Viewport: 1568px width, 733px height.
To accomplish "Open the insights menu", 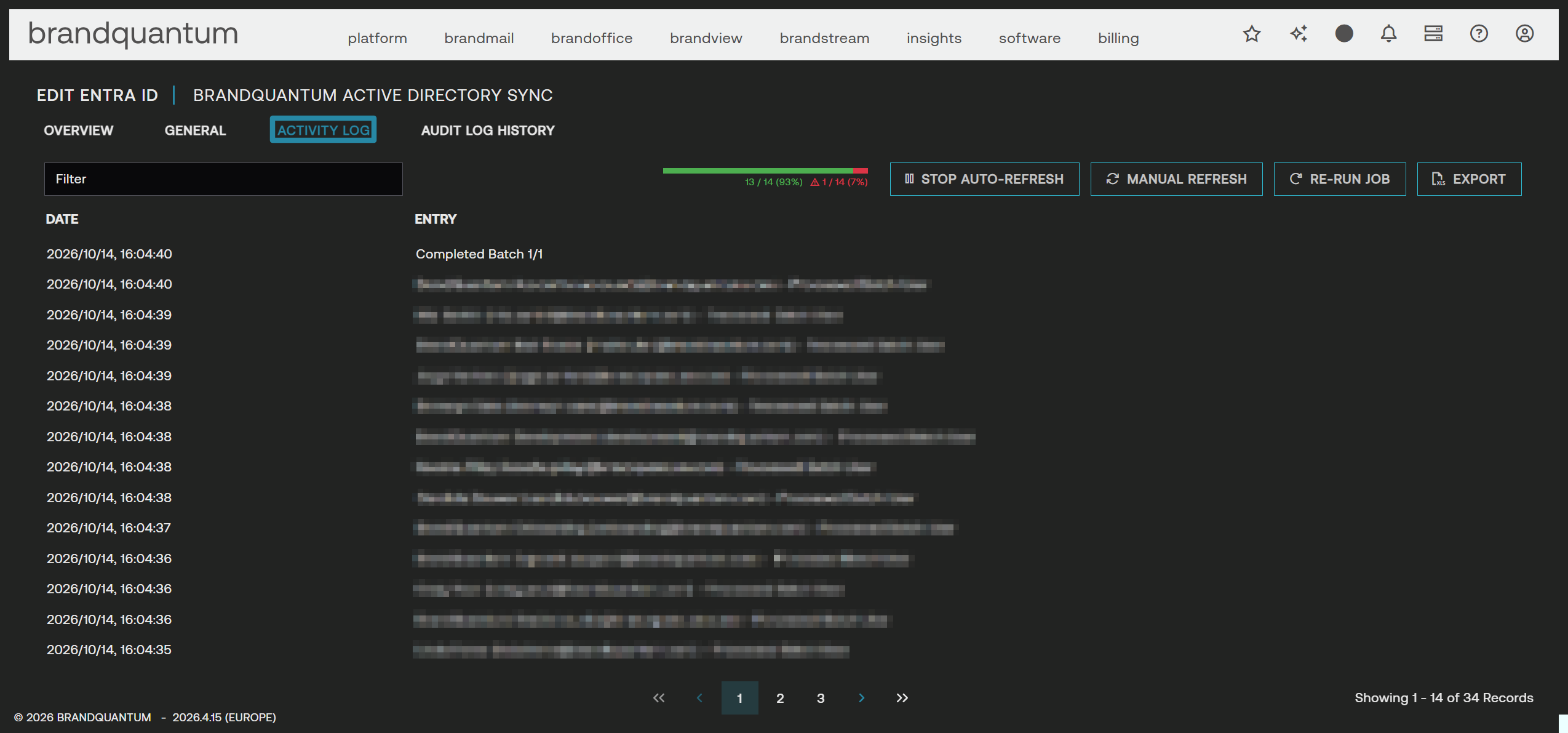I will tap(933, 38).
